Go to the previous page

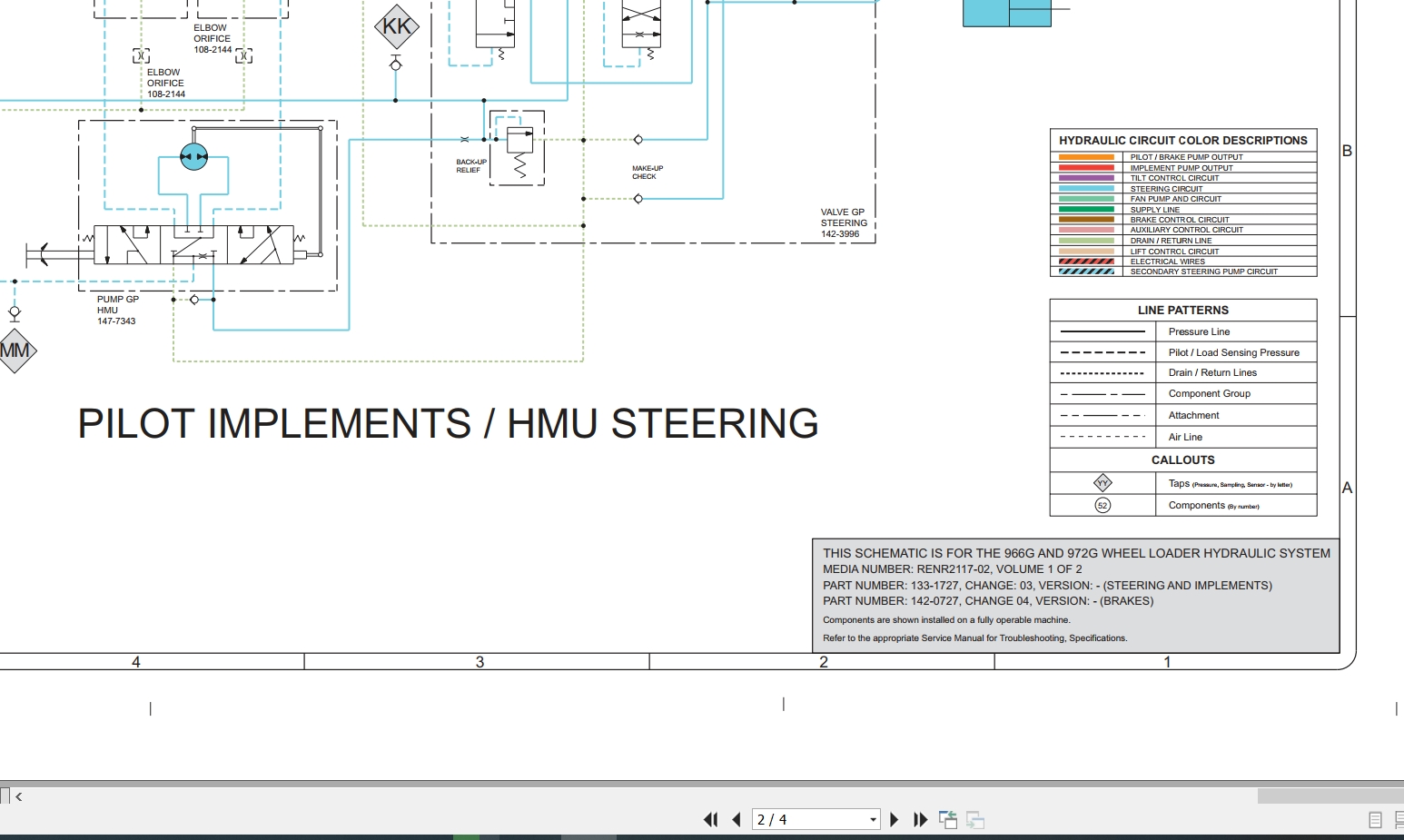pyautogui.click(x=737, y=819)
